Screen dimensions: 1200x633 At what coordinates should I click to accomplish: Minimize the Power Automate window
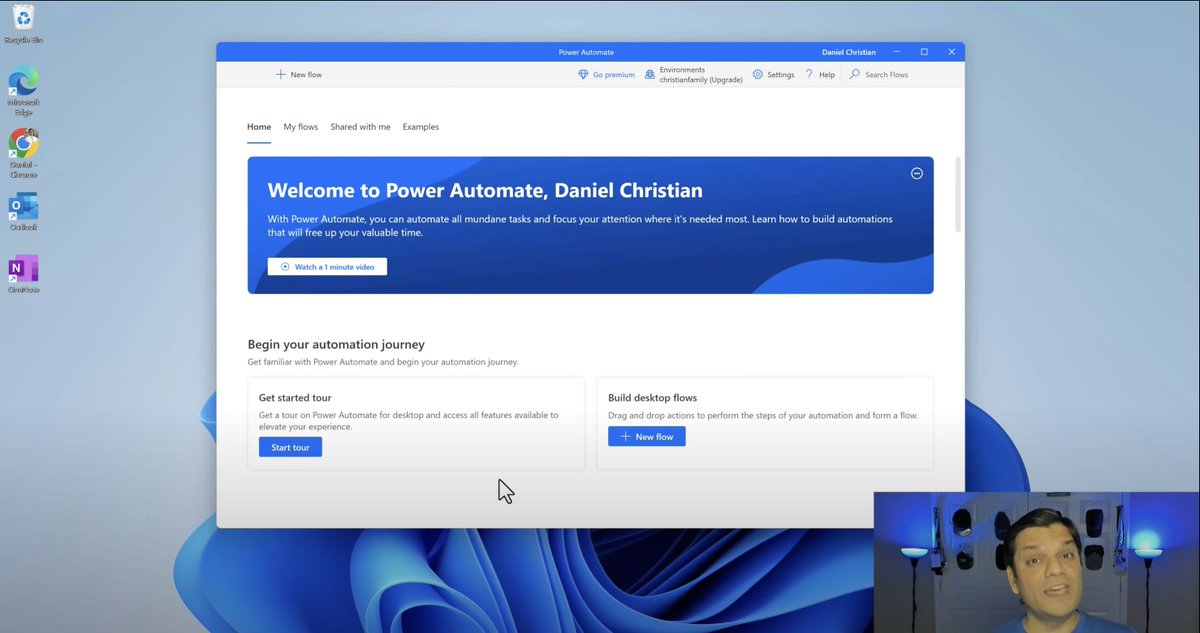click(897, 52)
